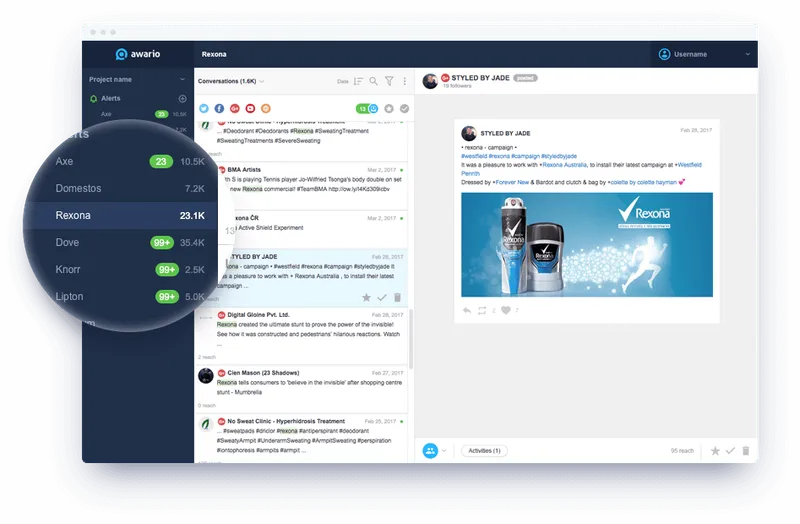This screenshot has height=524, width=800.
Task: Open the Username account dropdown
Action: [704, 54]
